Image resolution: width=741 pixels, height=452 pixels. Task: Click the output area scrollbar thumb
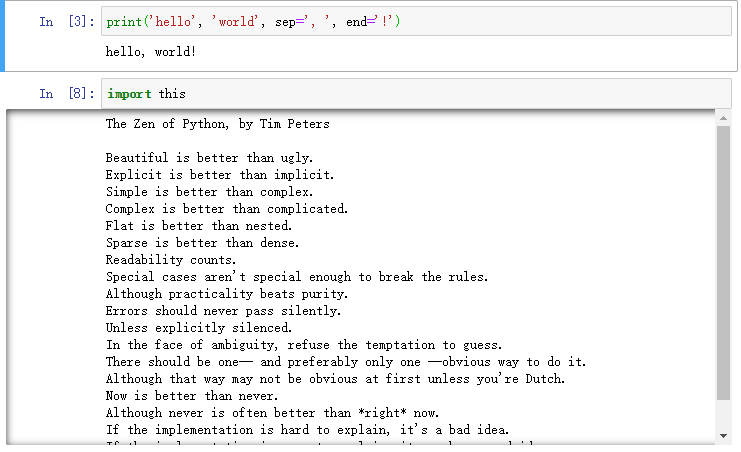tap(723, 263)
